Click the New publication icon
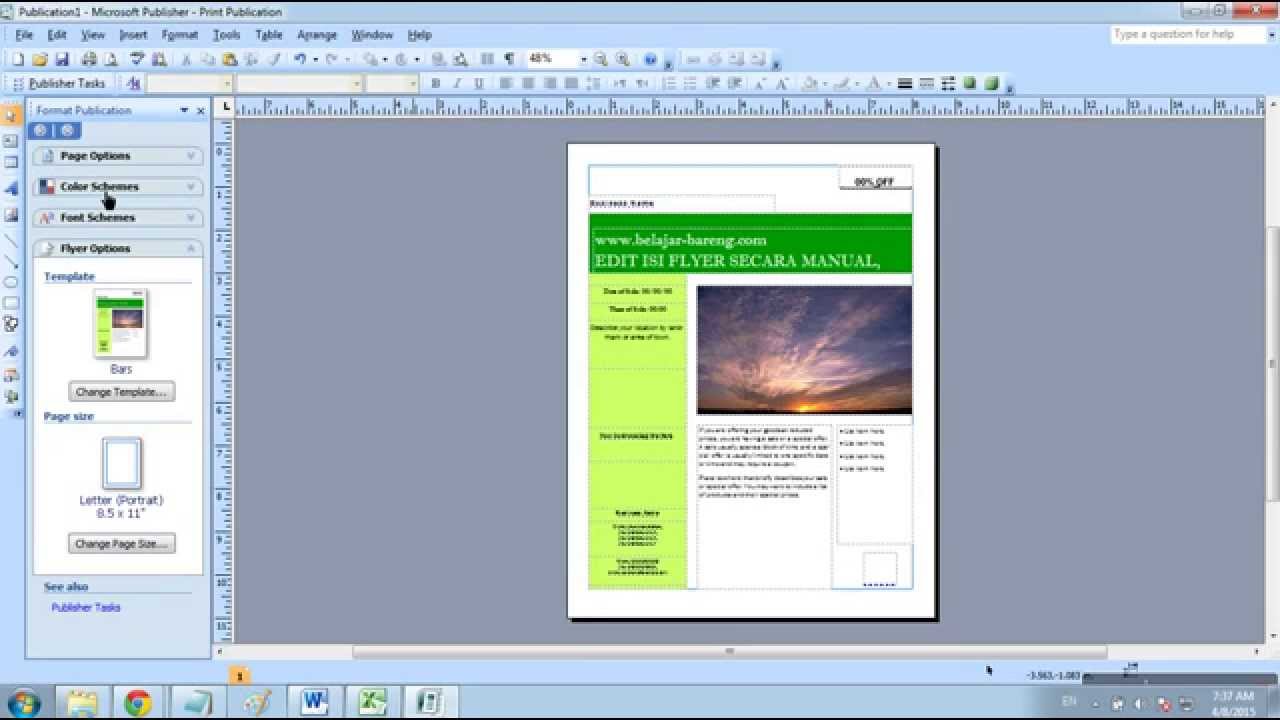This screenshot has height=720, width=1280. tap(17, 59)
